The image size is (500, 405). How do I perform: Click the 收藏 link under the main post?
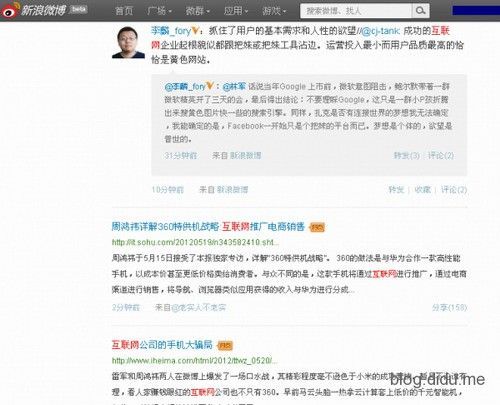click(423, 190)
